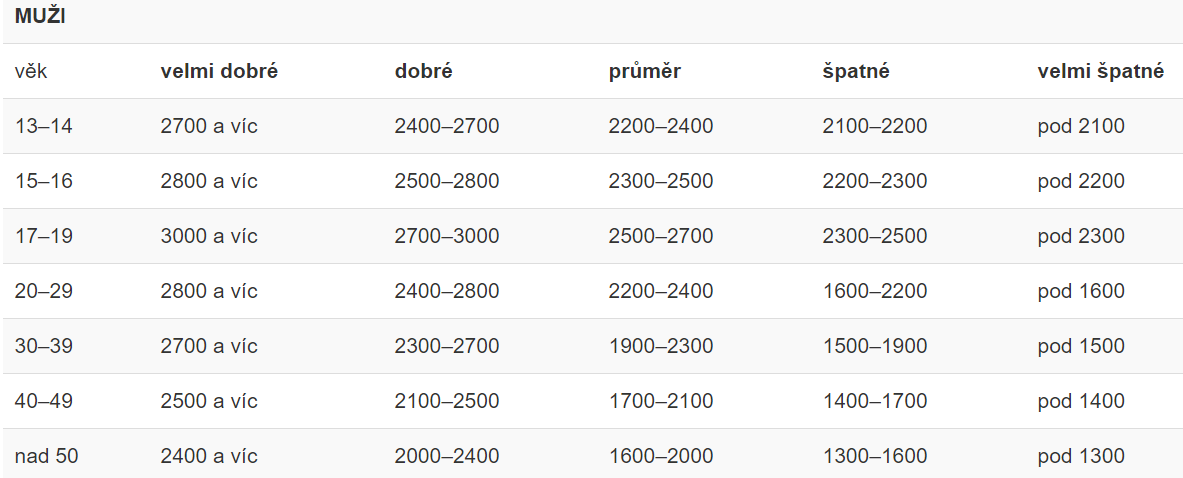
Task: Click the 'dobré' column header
Action: point(423,72)
